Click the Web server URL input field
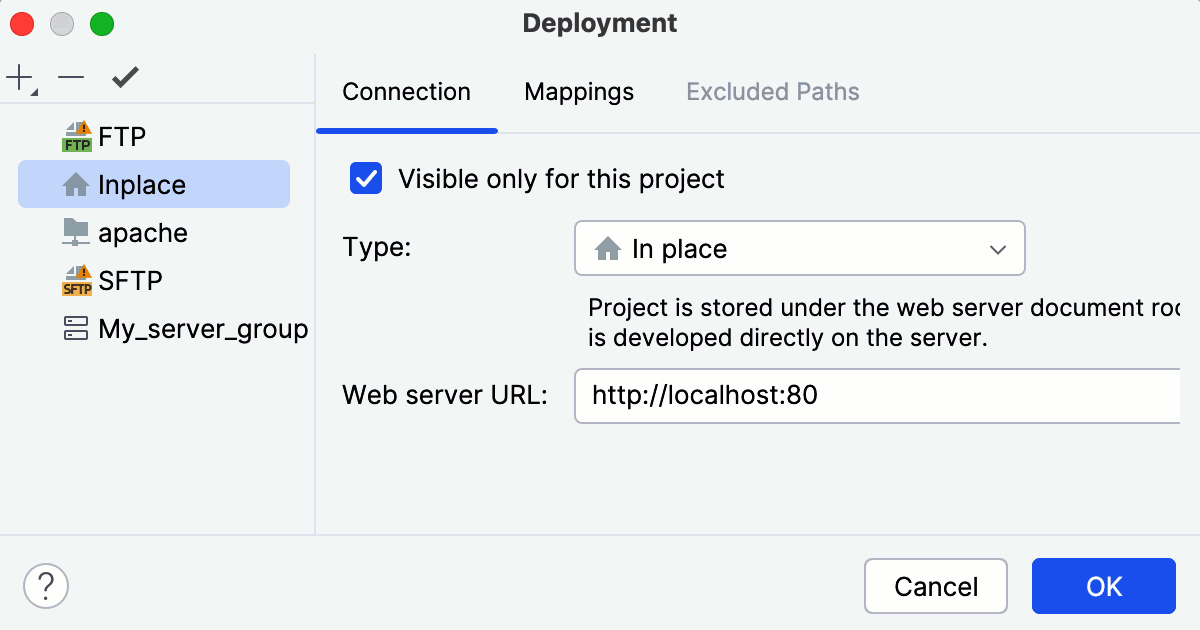Viewport: 1200px width, 630px height. [x=878, y=396]
